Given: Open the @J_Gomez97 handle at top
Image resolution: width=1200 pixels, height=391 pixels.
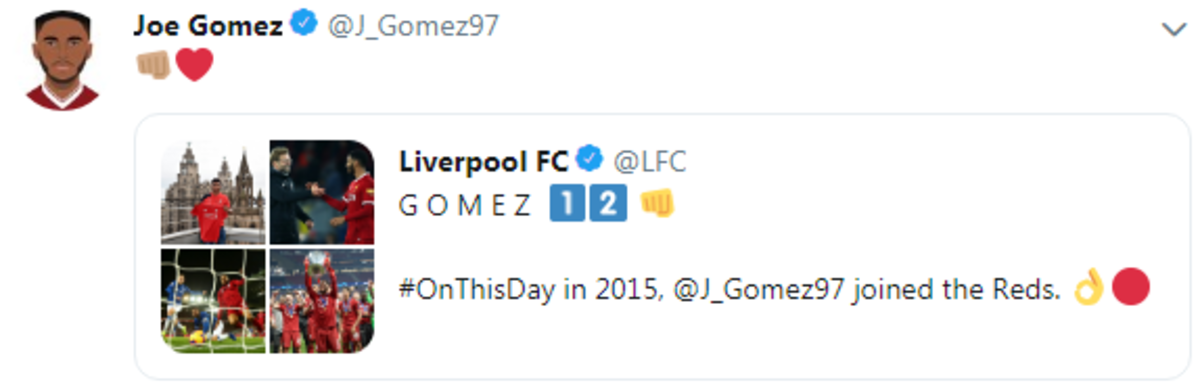Looking at the screenshot, I should (412, 27).
